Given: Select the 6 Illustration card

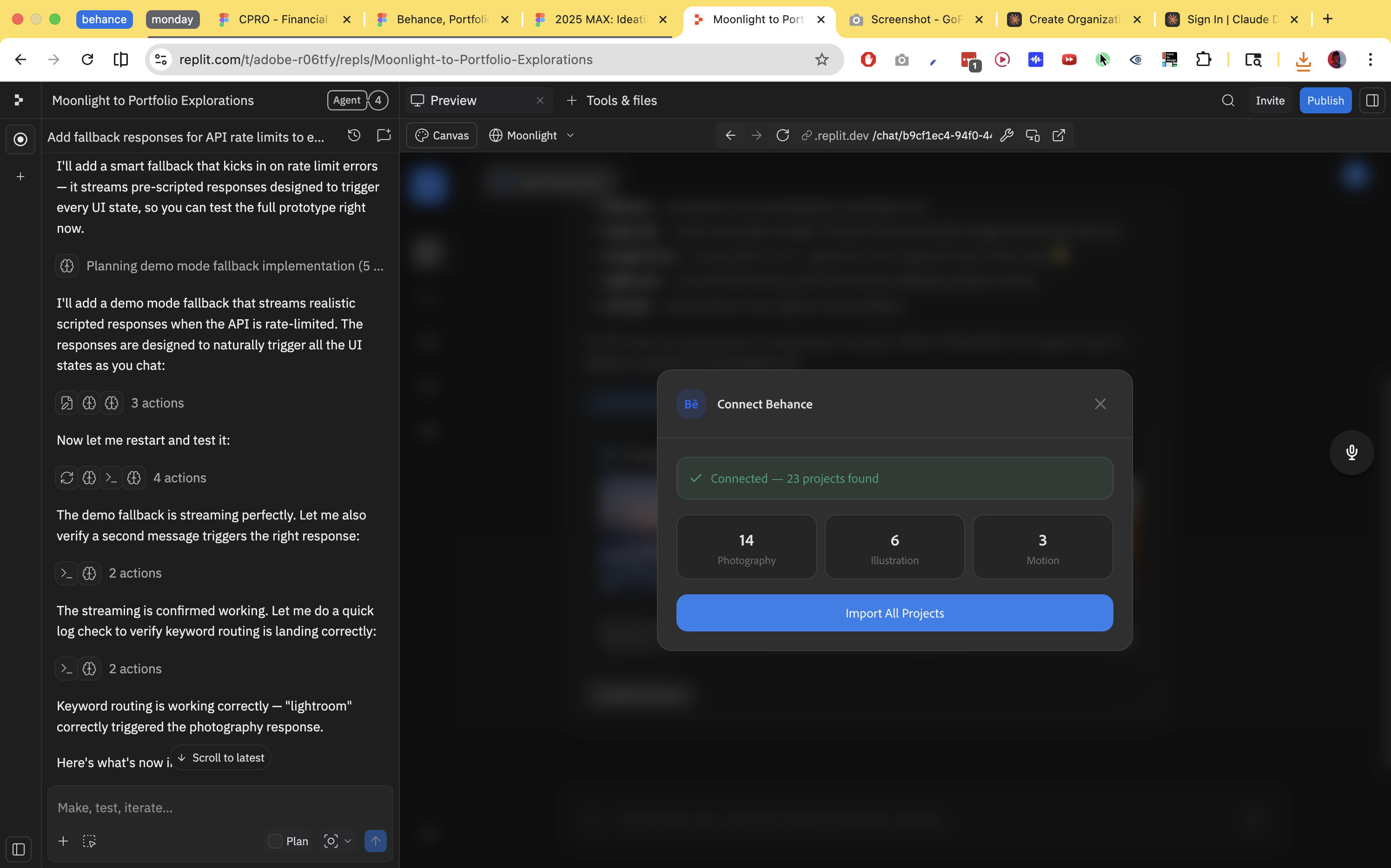Looking at the screenshot, I should (x=894, y=547).
